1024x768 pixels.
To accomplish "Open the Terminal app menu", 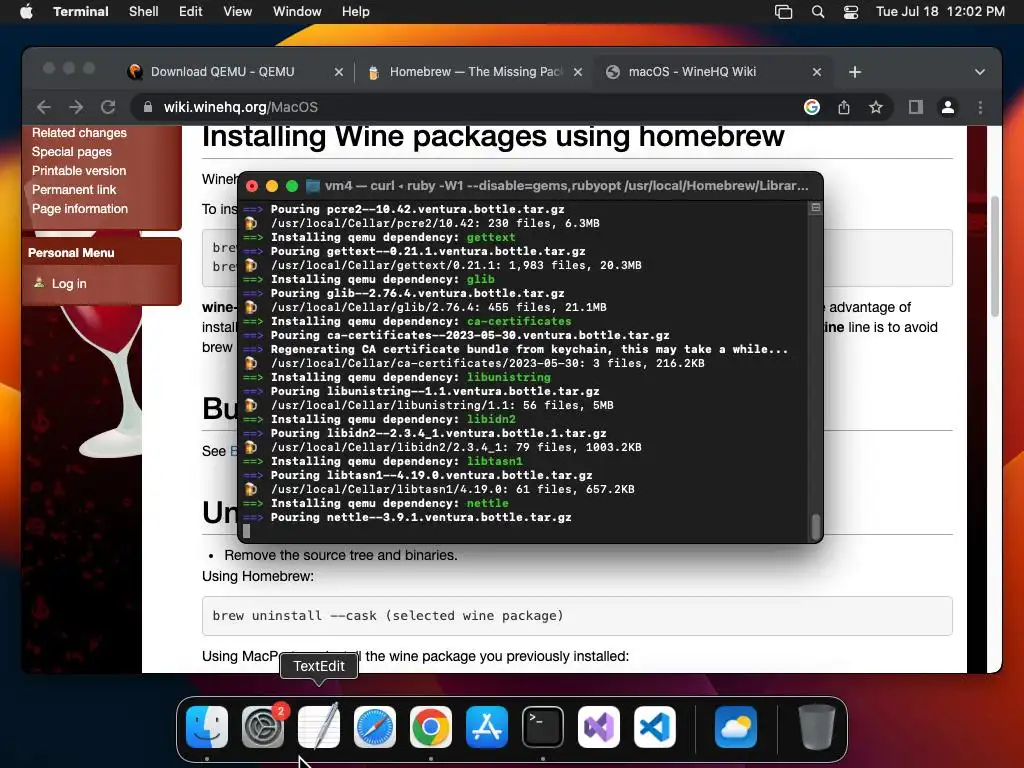I will [80, 12].
